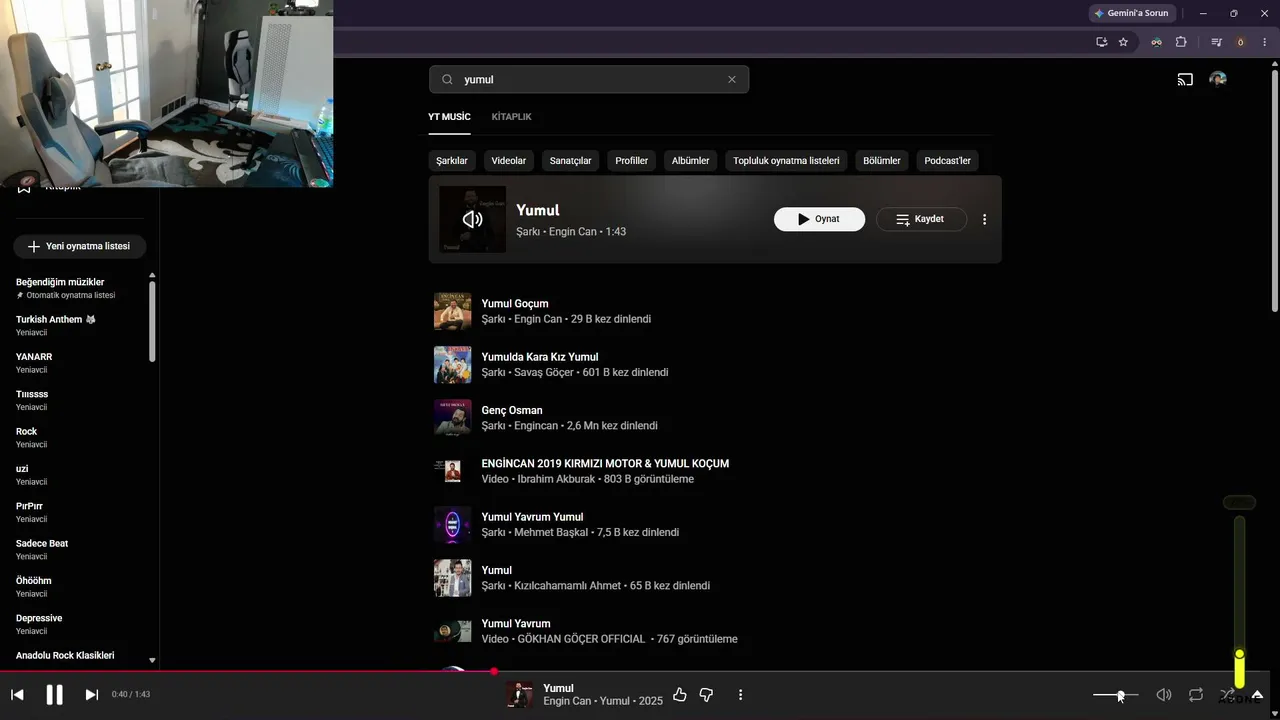Open the browser extensions puzzle icon
This screenshot has width=1280, height=720.
point(1181,42)
